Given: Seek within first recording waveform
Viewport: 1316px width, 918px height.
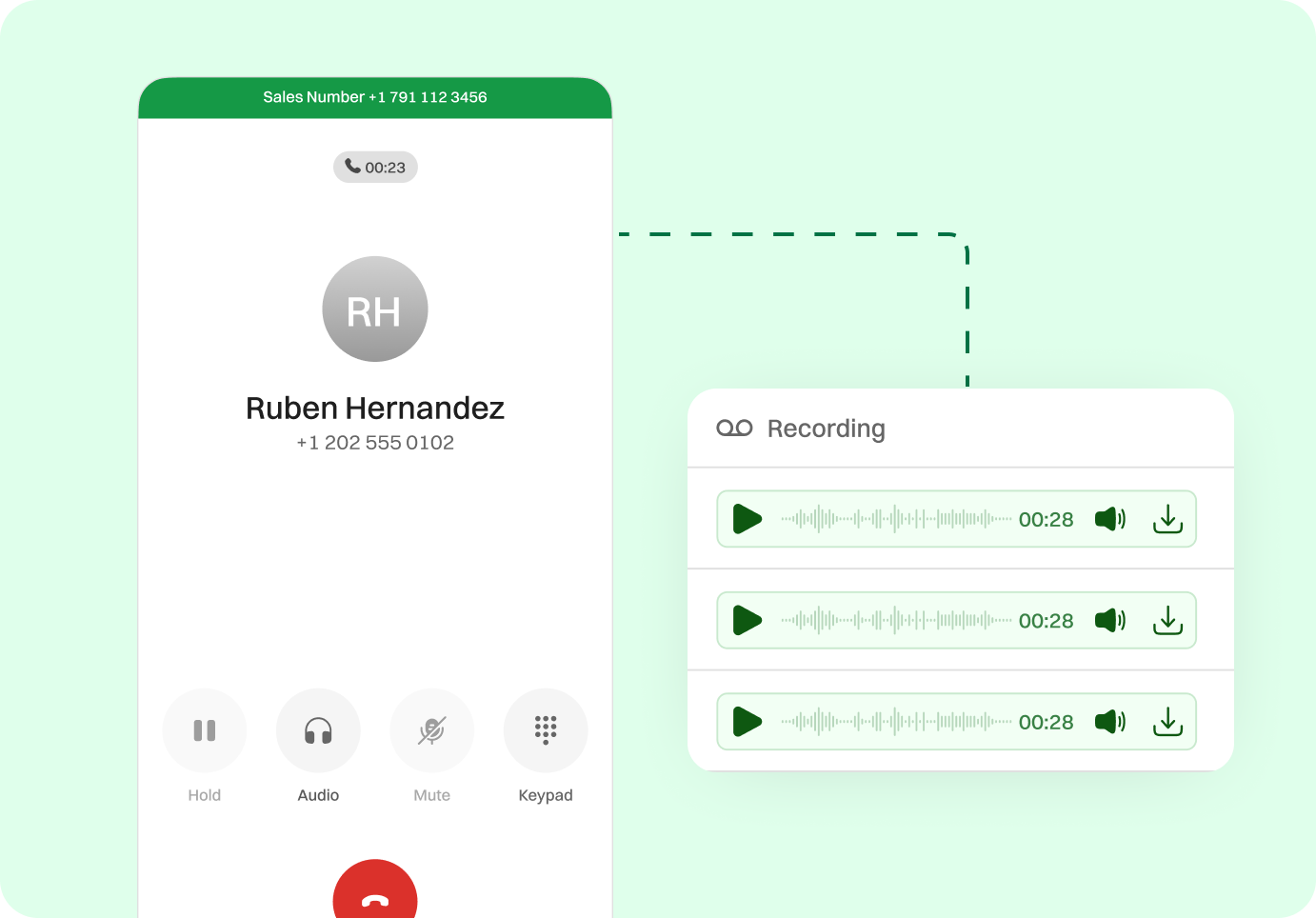Looking at the screenshot, I should tap(895, 519).
